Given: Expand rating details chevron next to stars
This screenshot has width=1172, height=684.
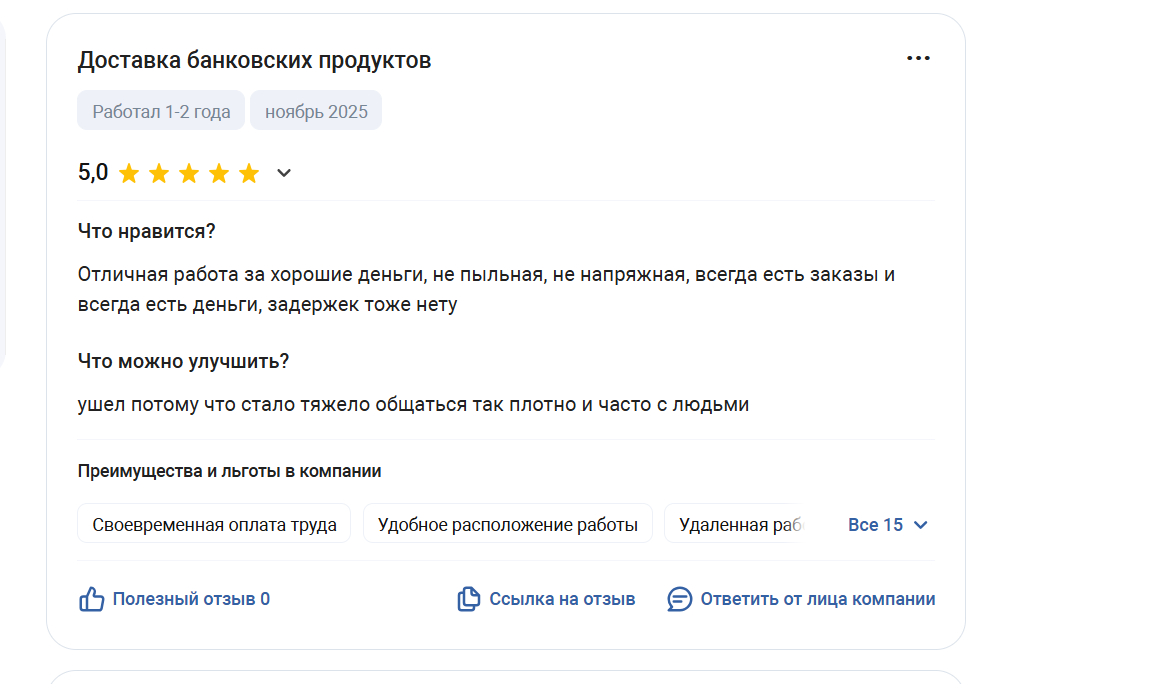Looking at the screenshot, I should coord(284,174).
